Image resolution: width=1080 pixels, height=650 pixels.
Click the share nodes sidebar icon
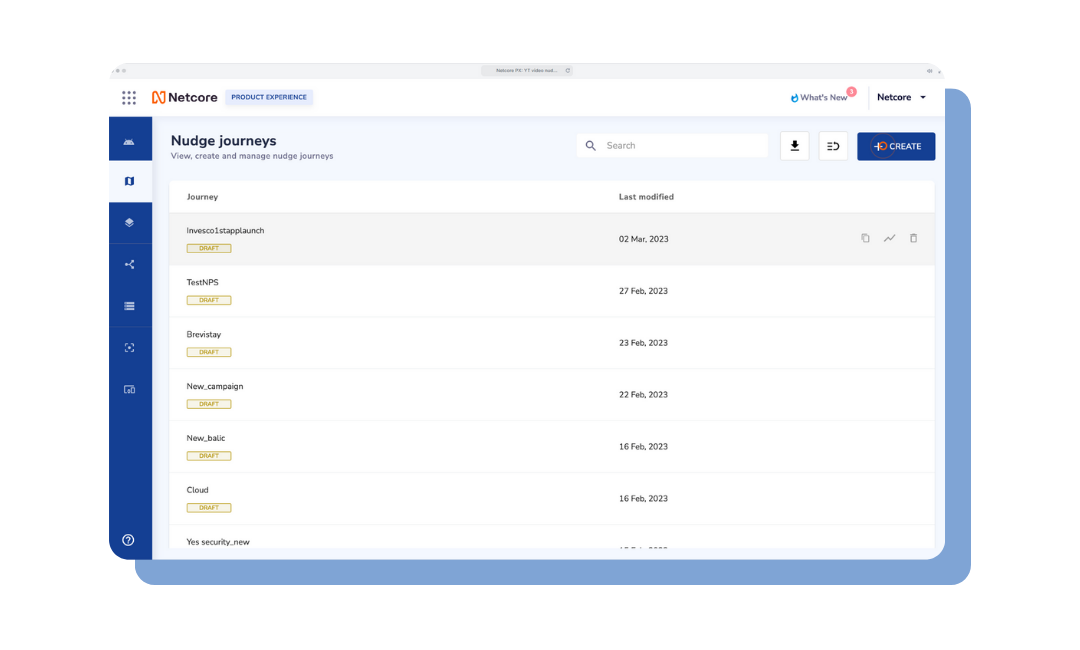point(129,265)
